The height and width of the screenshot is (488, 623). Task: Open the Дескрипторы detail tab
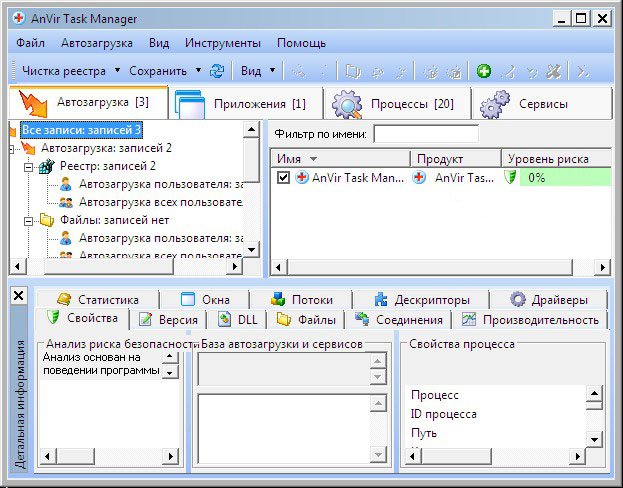coord(422,299)
